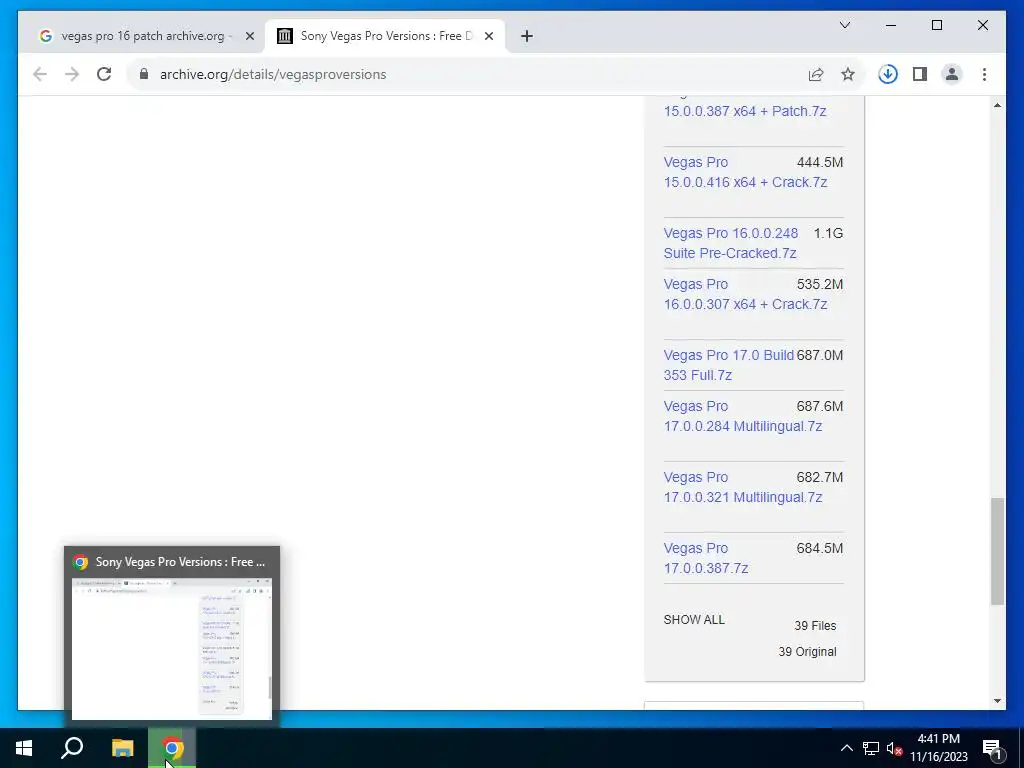Click the 535.2M file size text
Image resolution: width=1024 pixels, height=768 pixels.
pyautogui.click(x=820, y=284)
